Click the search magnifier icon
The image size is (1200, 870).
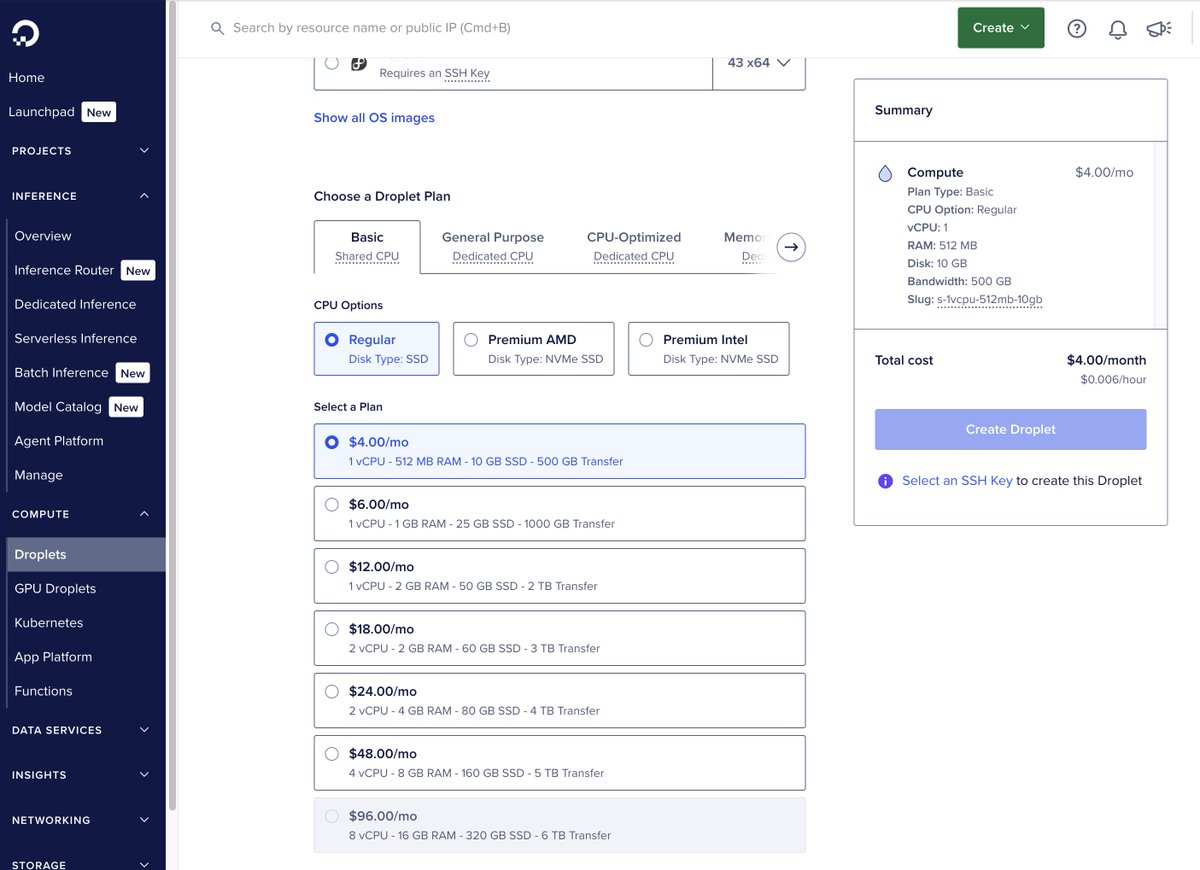(217, 29)
